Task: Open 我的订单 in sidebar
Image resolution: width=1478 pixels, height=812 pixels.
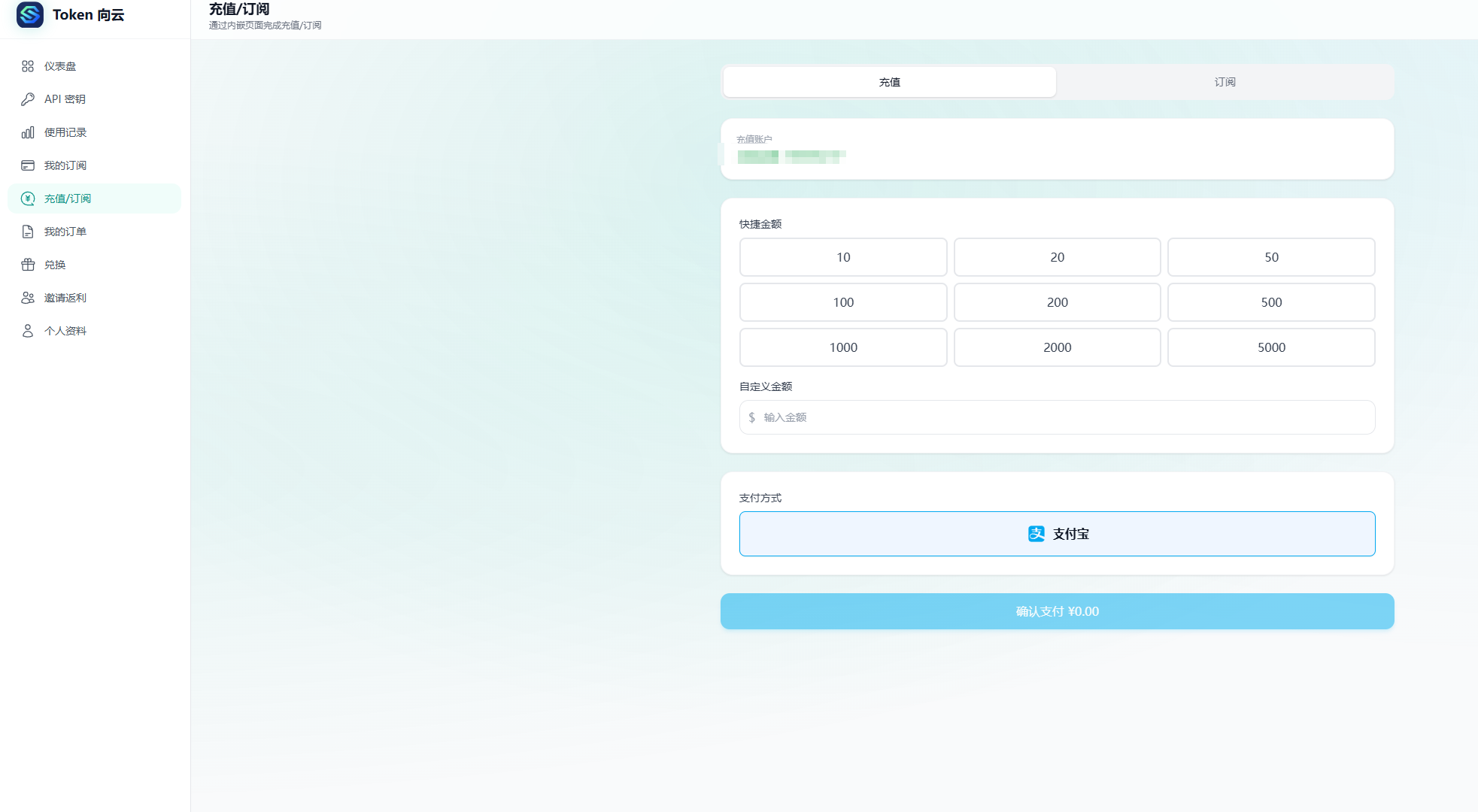Action: tap(94, 232)
